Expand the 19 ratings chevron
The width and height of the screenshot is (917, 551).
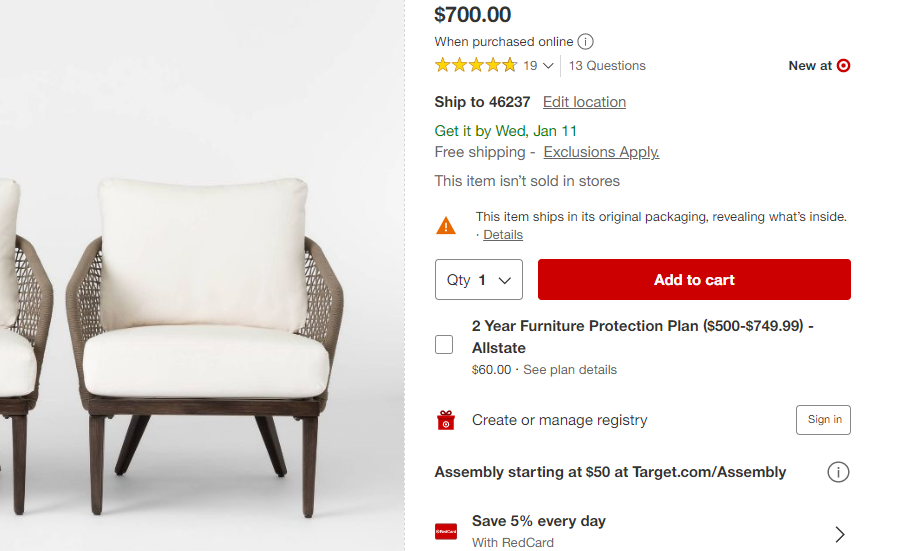click(549, 66)
